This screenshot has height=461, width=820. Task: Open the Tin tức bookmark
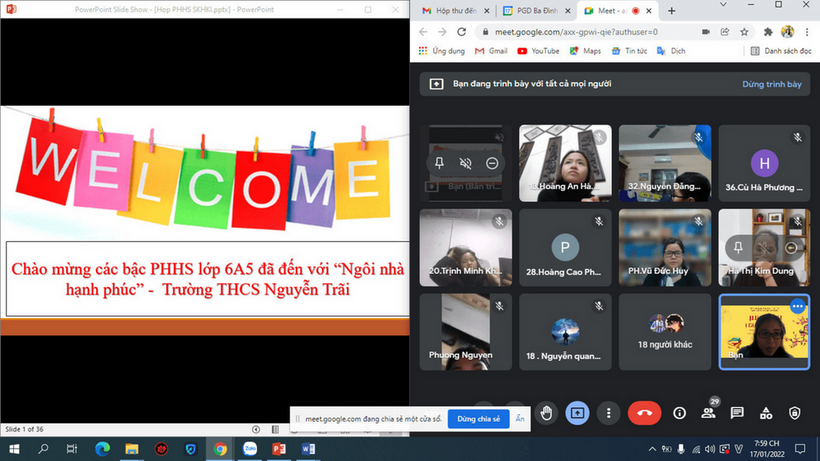click(629, 51)
